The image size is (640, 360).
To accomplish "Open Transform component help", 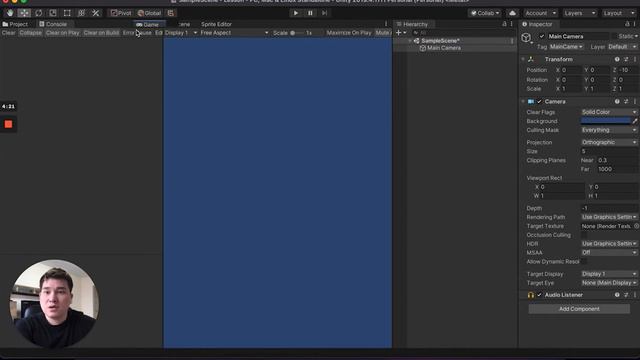I will tap(617, 59).
